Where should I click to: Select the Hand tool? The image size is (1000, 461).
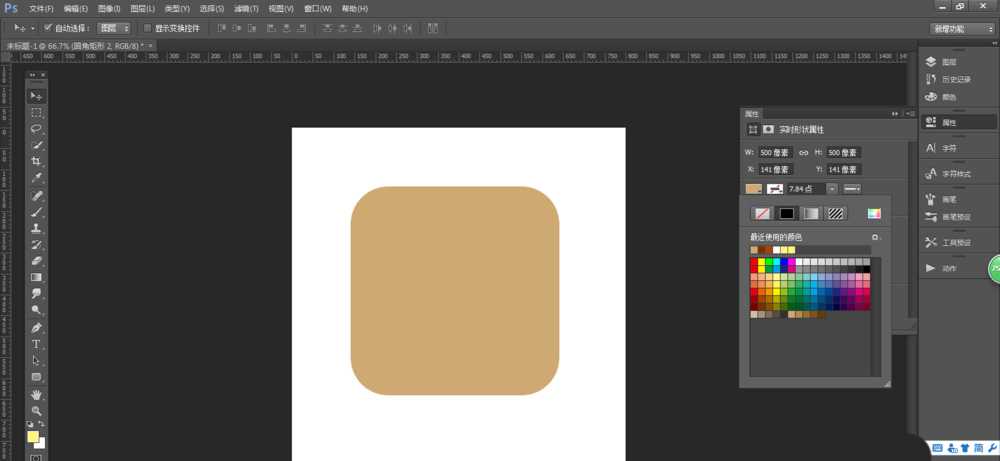click(x=37, y=394)
